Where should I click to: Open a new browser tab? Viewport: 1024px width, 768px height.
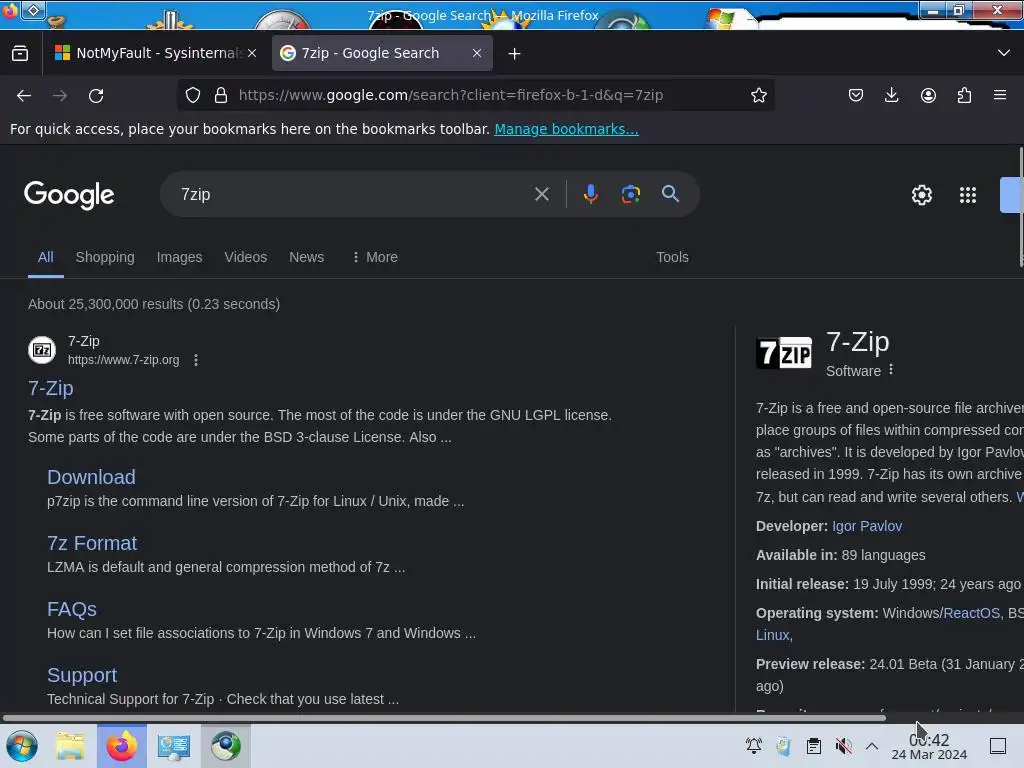pos(515,54)
